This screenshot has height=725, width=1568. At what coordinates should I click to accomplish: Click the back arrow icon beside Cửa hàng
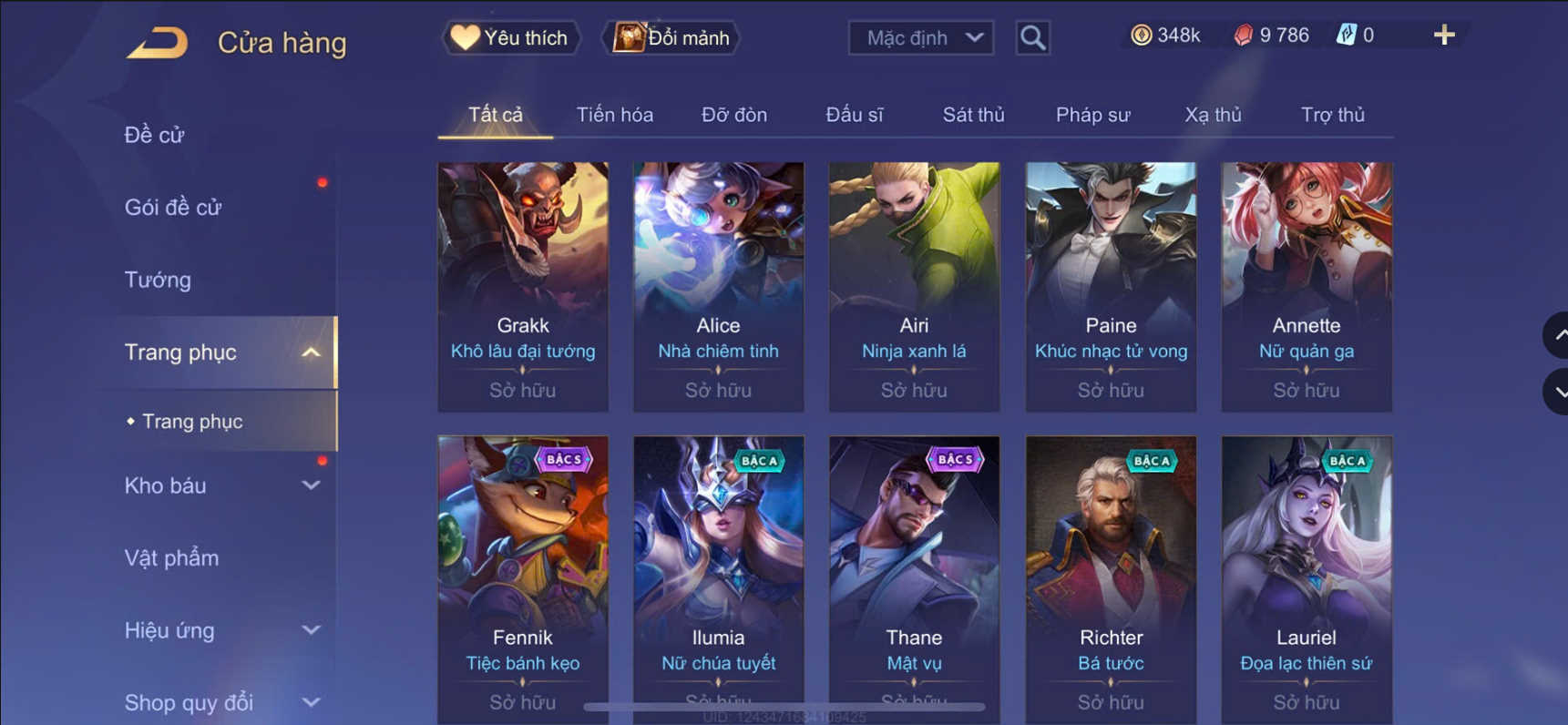157,42
